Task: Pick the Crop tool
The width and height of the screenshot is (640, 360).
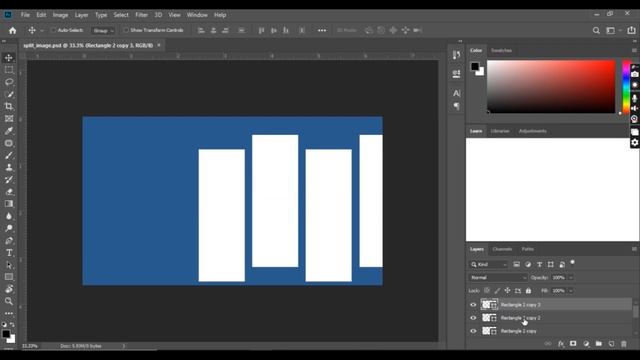Action: point(9,107)
